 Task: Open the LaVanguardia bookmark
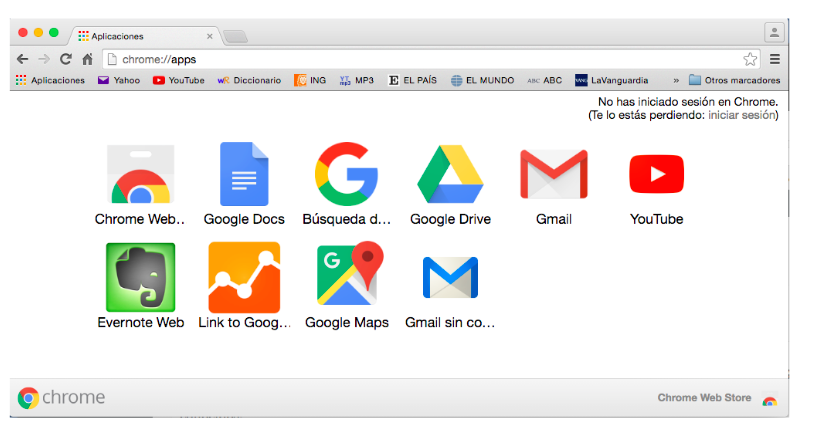point(612,80)
